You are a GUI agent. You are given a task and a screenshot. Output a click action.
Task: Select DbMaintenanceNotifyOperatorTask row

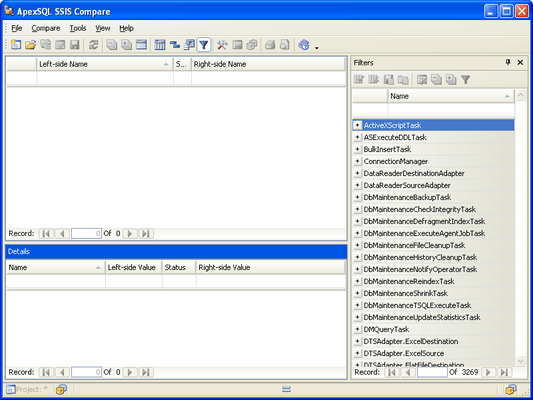[x=433, y=269]
